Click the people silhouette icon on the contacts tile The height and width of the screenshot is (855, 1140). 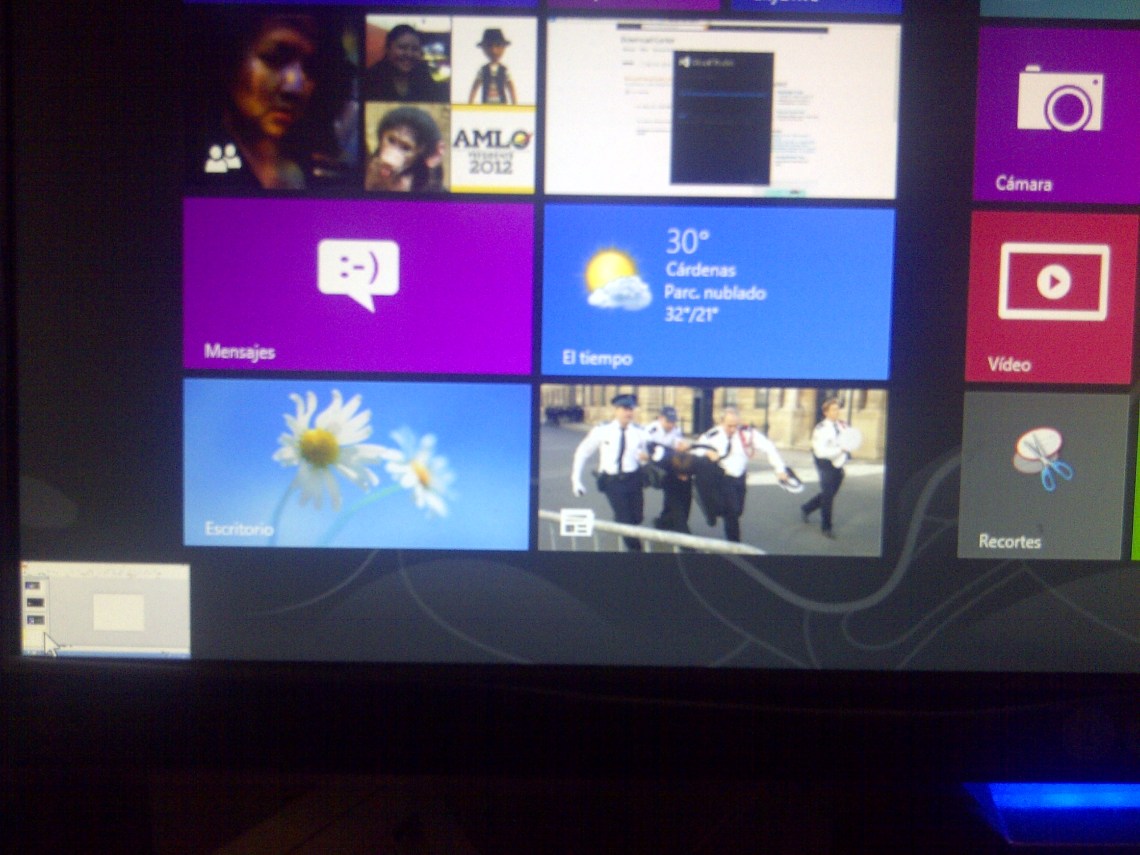click(x=223, y=158)
